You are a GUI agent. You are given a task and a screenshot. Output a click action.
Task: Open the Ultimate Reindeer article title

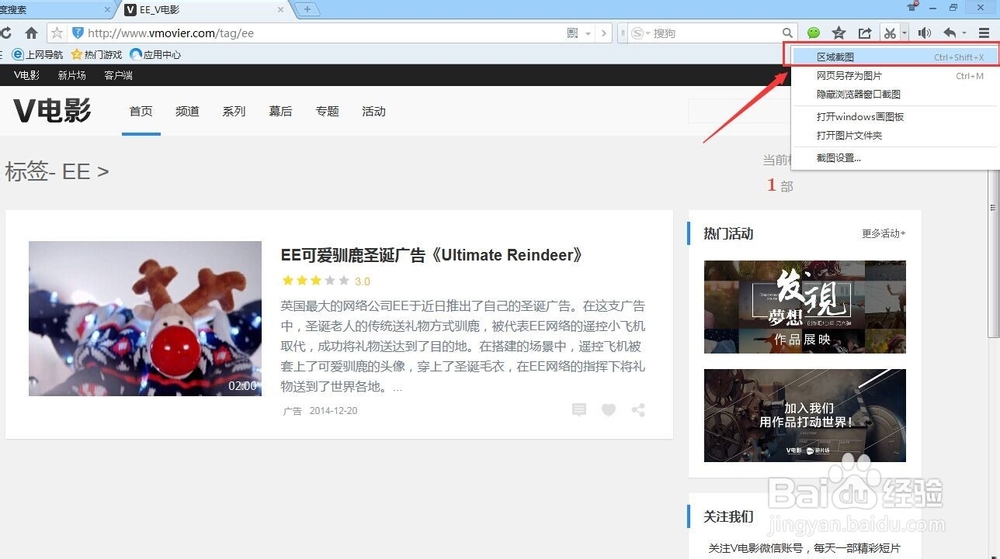[x=432, y=255]
